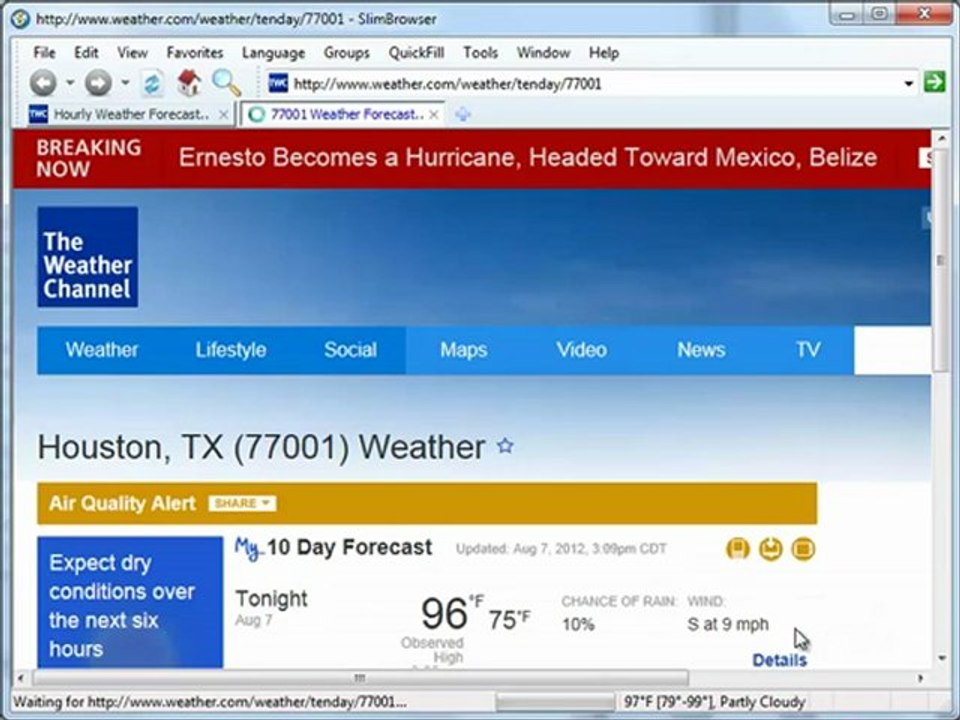The width and height of the screenshot is (960, 720).
Task: Open the File menu
Action: coord(44,53)
